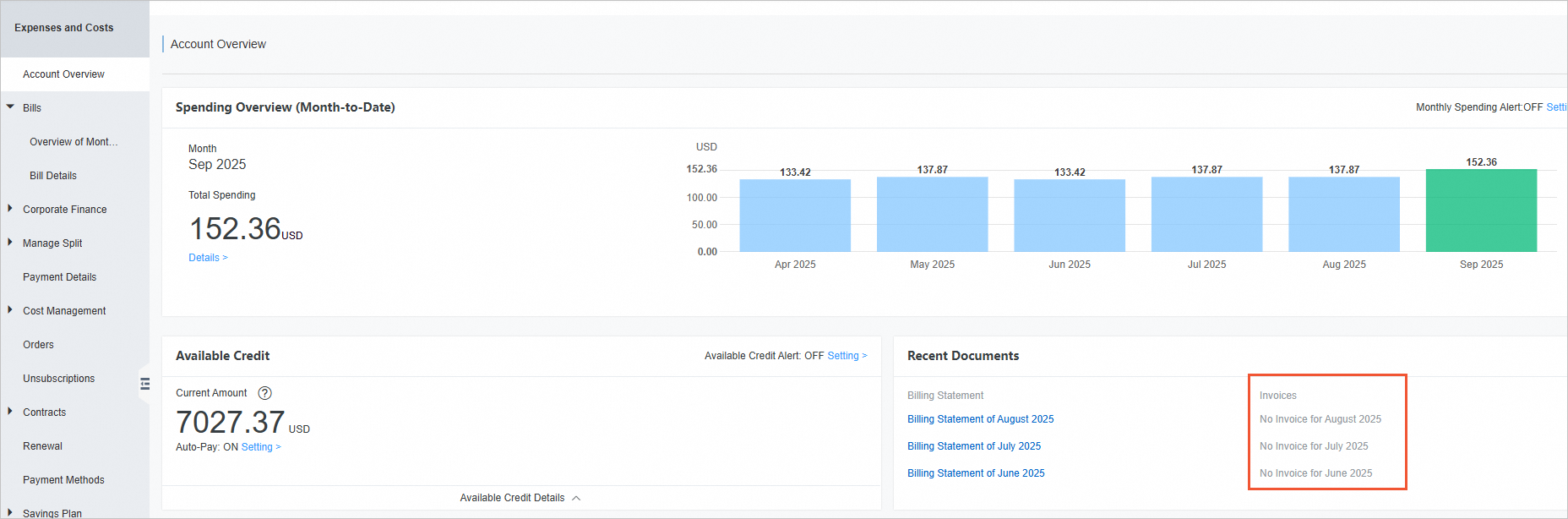Image resolution: width=1568 pixels, height=519 pixels.
Task: Click the green Sep 2025 spending bar
Action: point(1481,210)
